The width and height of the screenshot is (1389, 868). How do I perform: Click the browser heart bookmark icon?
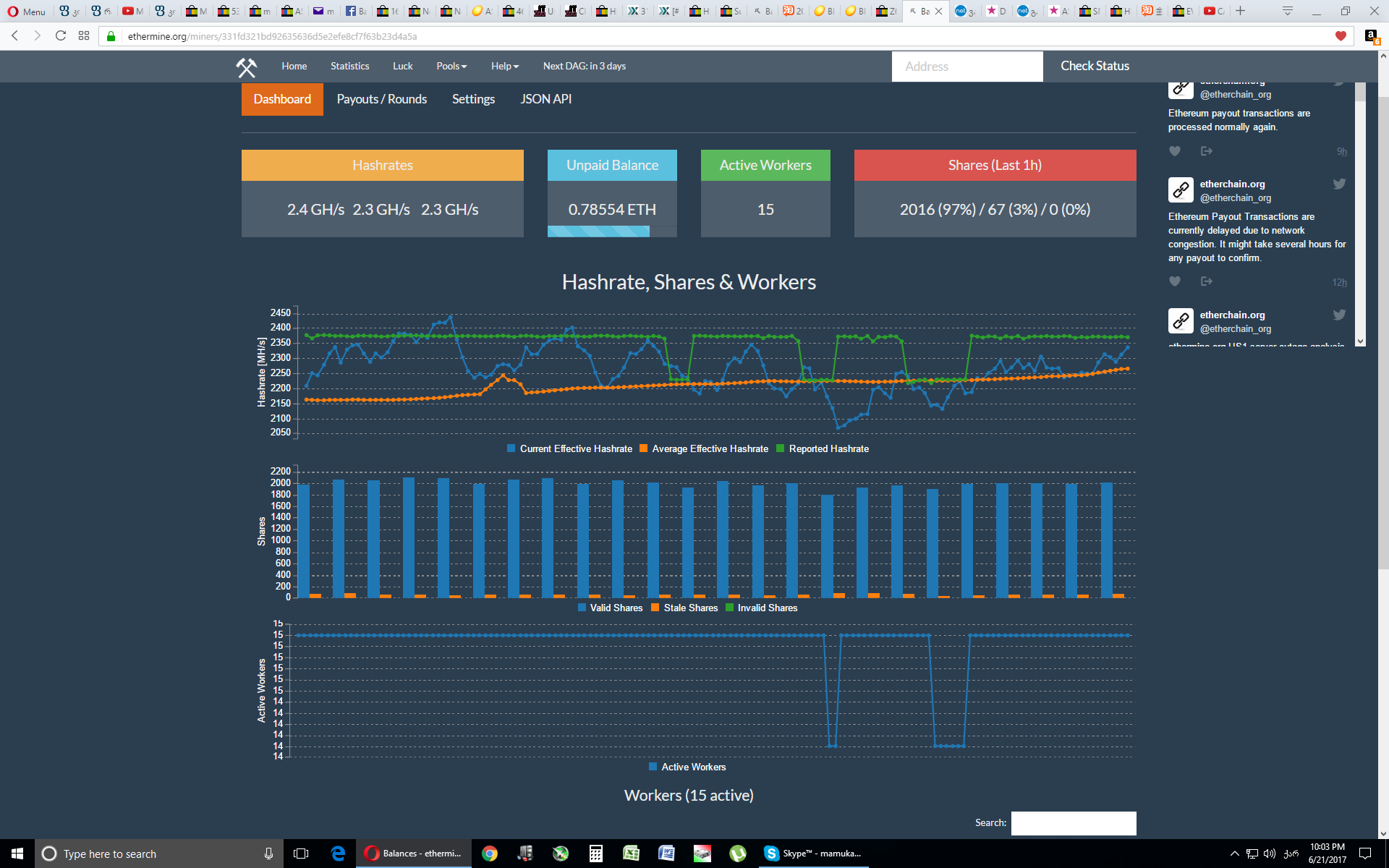click(1341, 36)
